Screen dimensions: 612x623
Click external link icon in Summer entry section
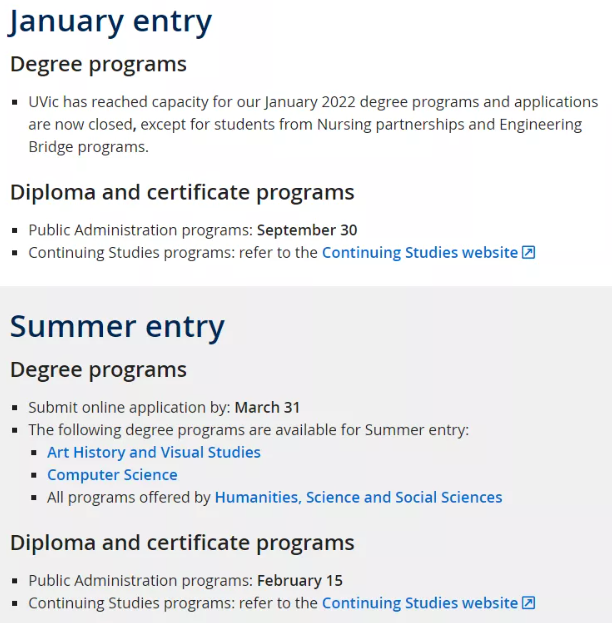(x=528, y=603)
